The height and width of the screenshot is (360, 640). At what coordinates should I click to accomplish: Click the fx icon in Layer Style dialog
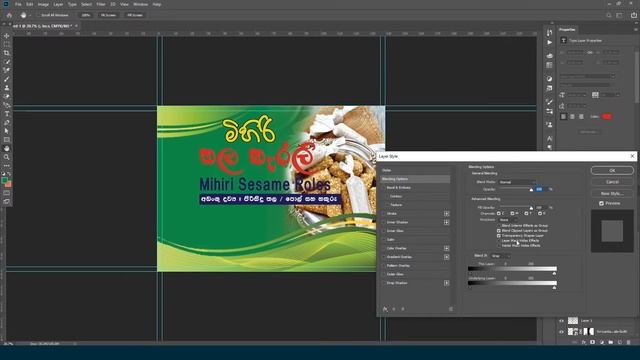[x=385, y=309]
